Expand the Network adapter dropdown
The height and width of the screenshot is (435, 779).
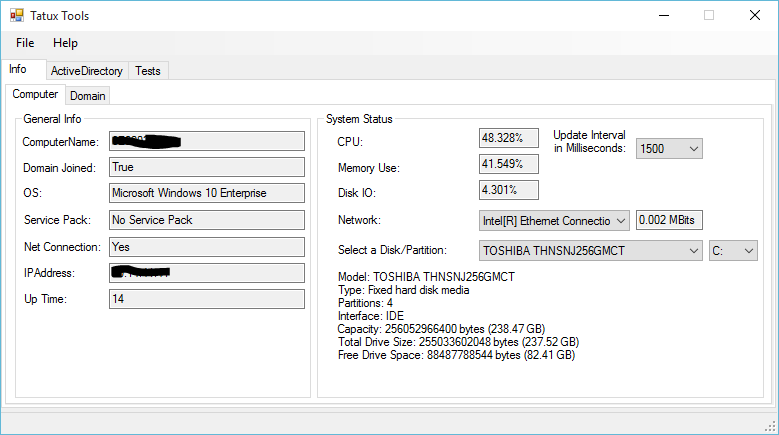554,220
